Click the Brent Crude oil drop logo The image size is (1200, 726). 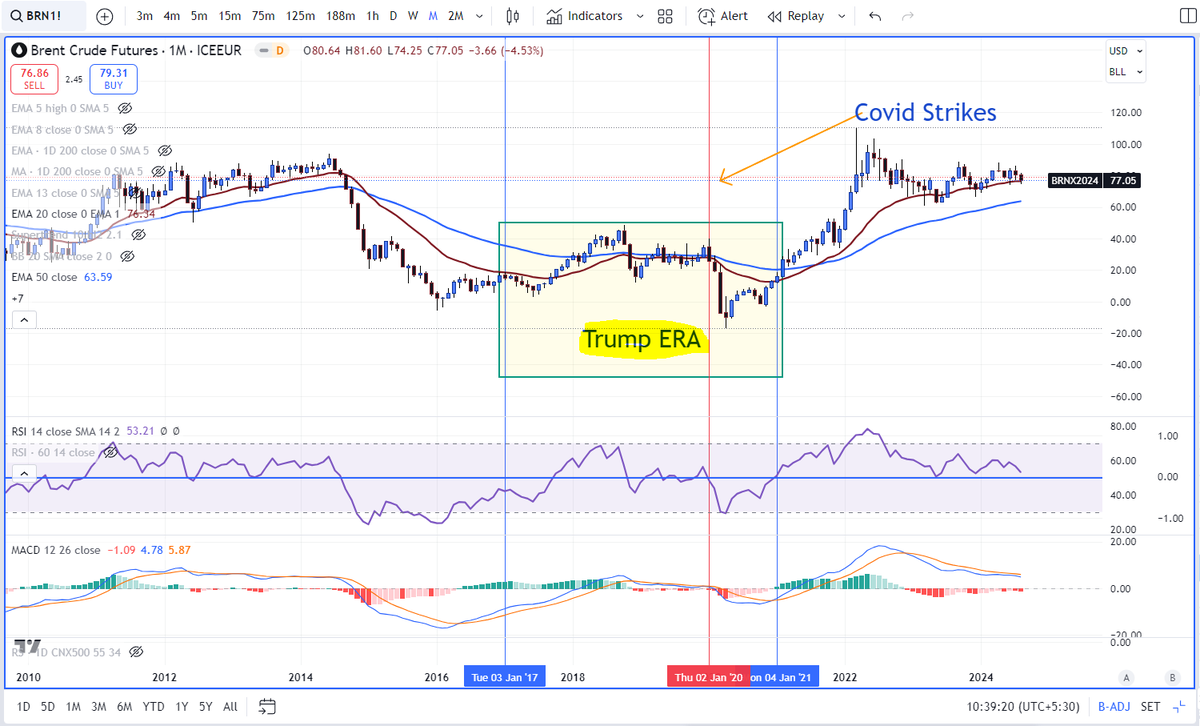click(x=18, y=50)
